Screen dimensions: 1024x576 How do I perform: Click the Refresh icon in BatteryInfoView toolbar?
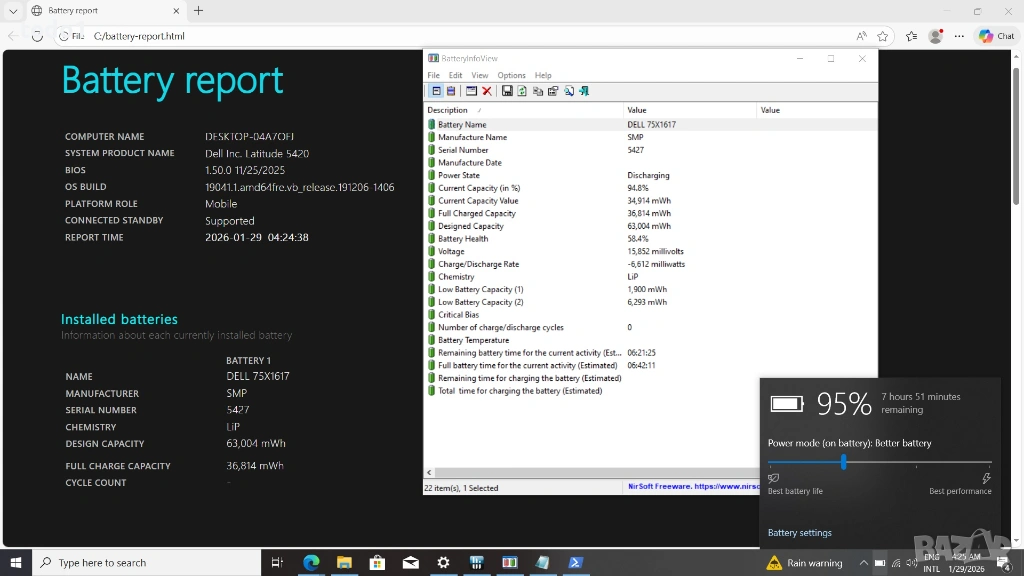click(522, 91)
